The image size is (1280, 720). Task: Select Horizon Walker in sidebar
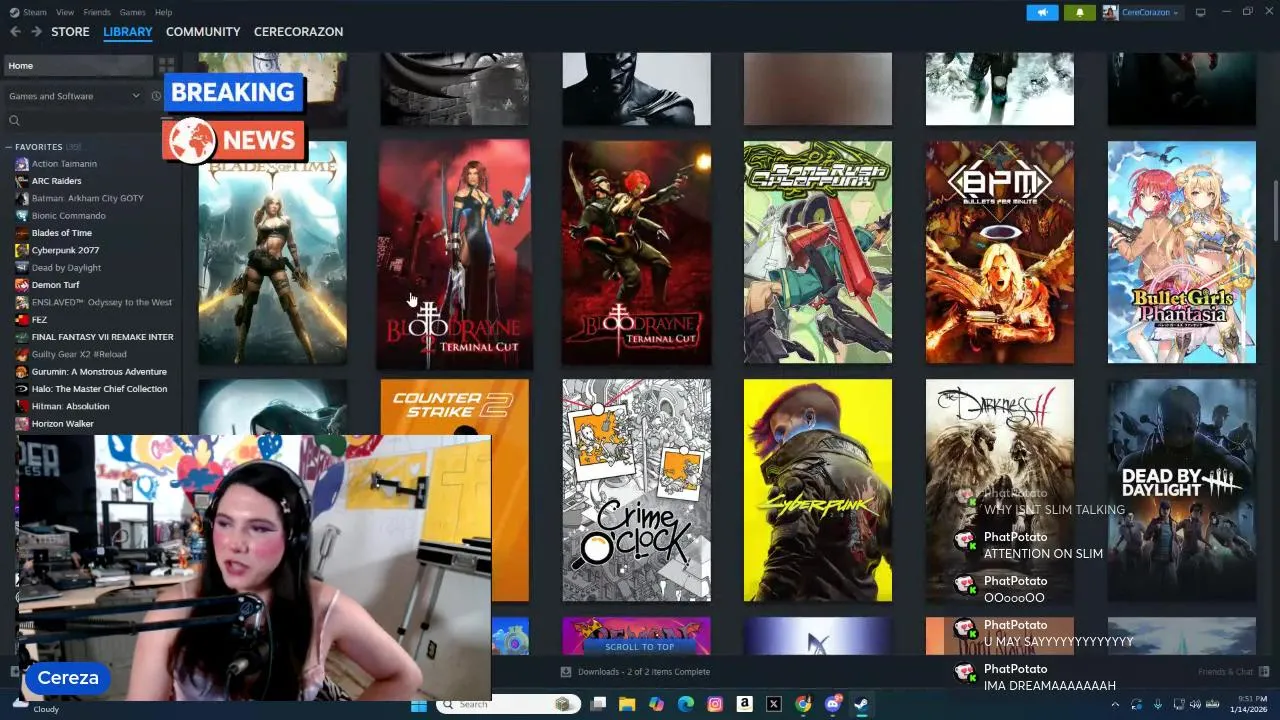click(62, 424)
